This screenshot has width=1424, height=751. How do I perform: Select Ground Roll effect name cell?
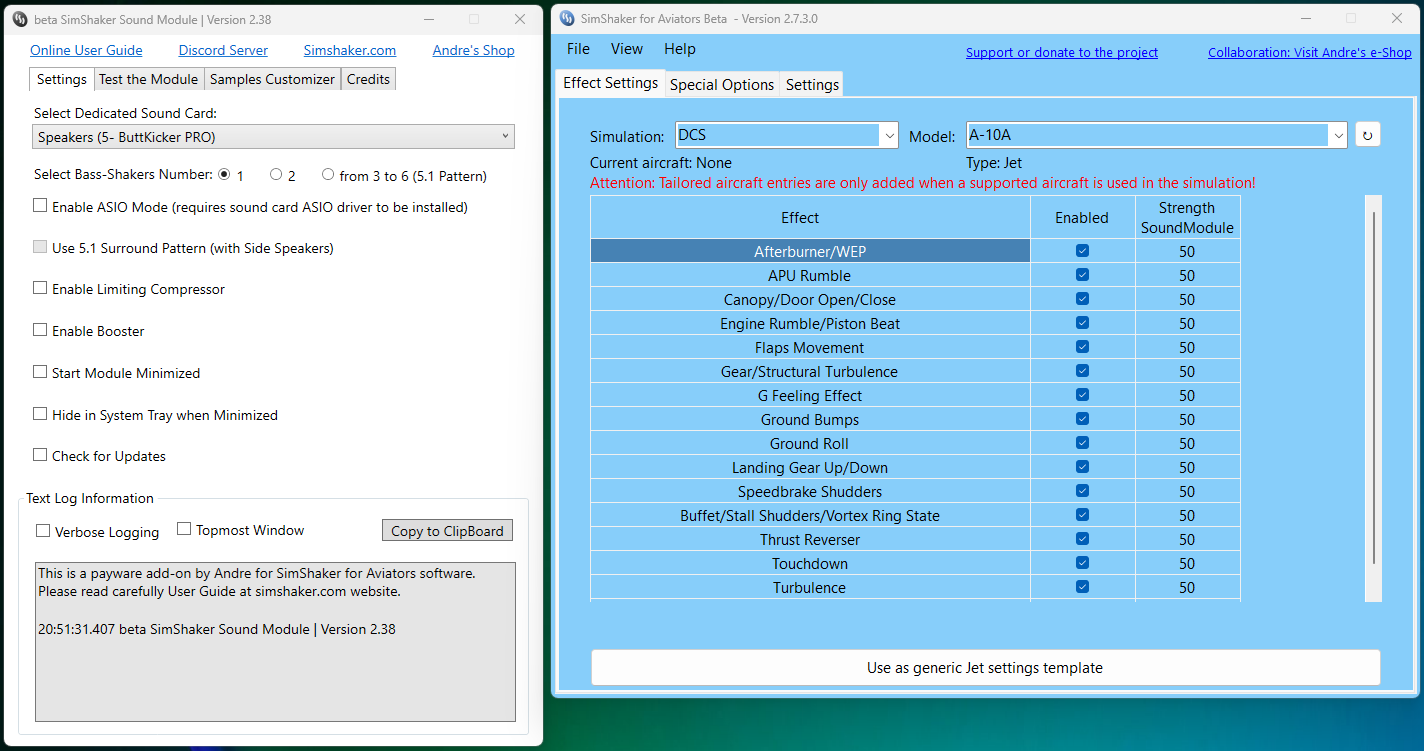coord(810,443)
